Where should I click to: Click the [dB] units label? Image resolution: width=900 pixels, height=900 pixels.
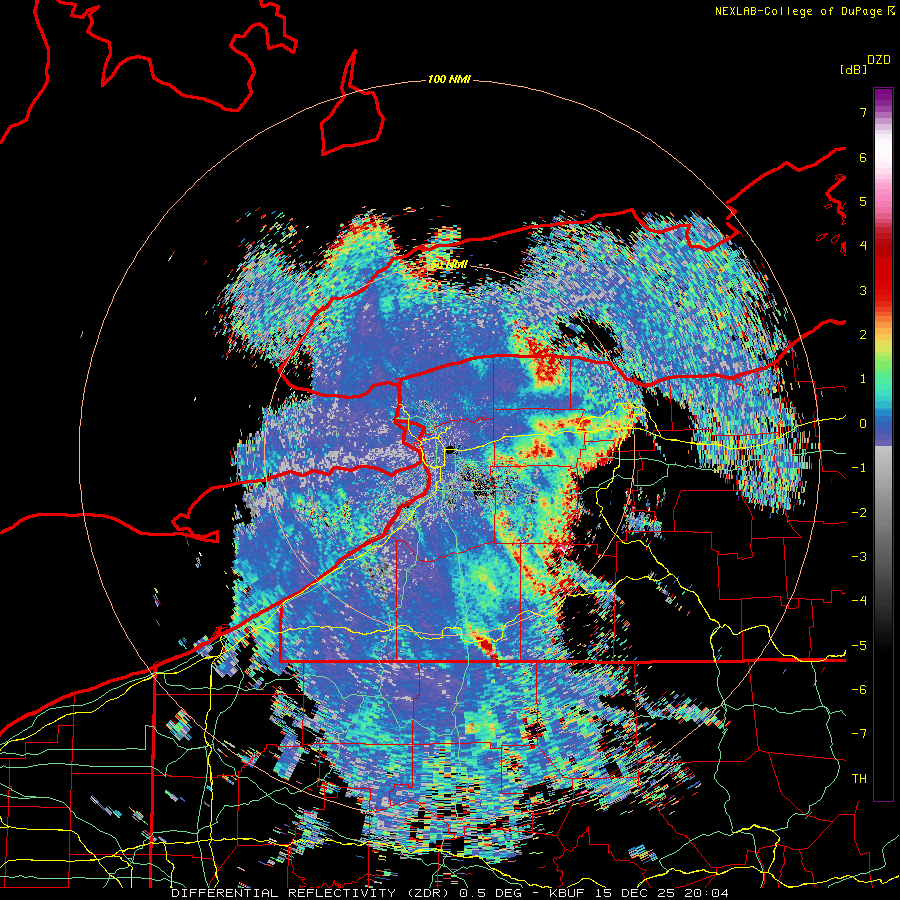tap(853, 69)
